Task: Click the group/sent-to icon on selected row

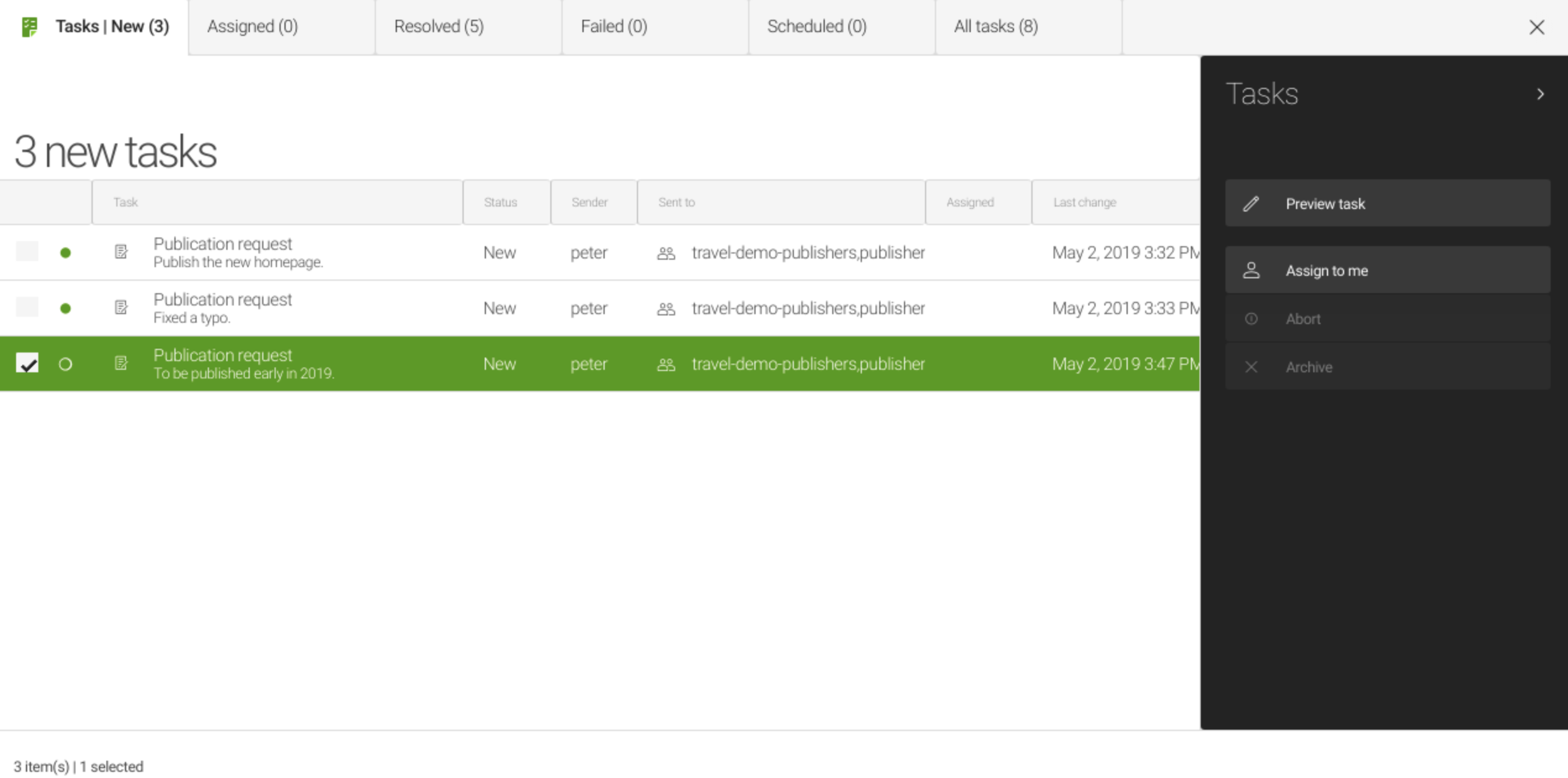Action: 666,364
